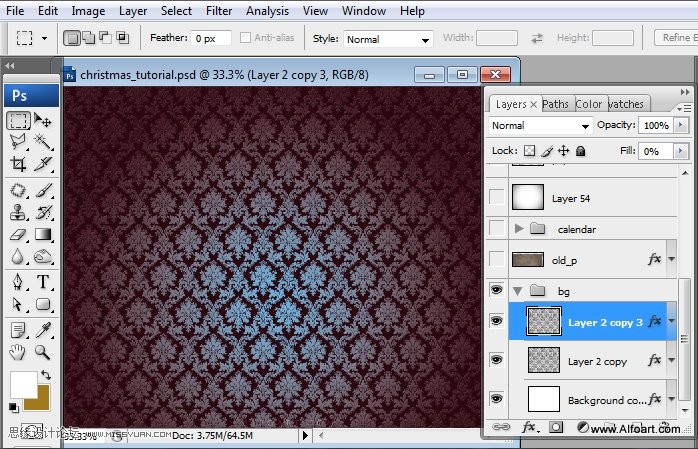Select the Magic Wand tool
Screen dimensions: 698x449
43,142
